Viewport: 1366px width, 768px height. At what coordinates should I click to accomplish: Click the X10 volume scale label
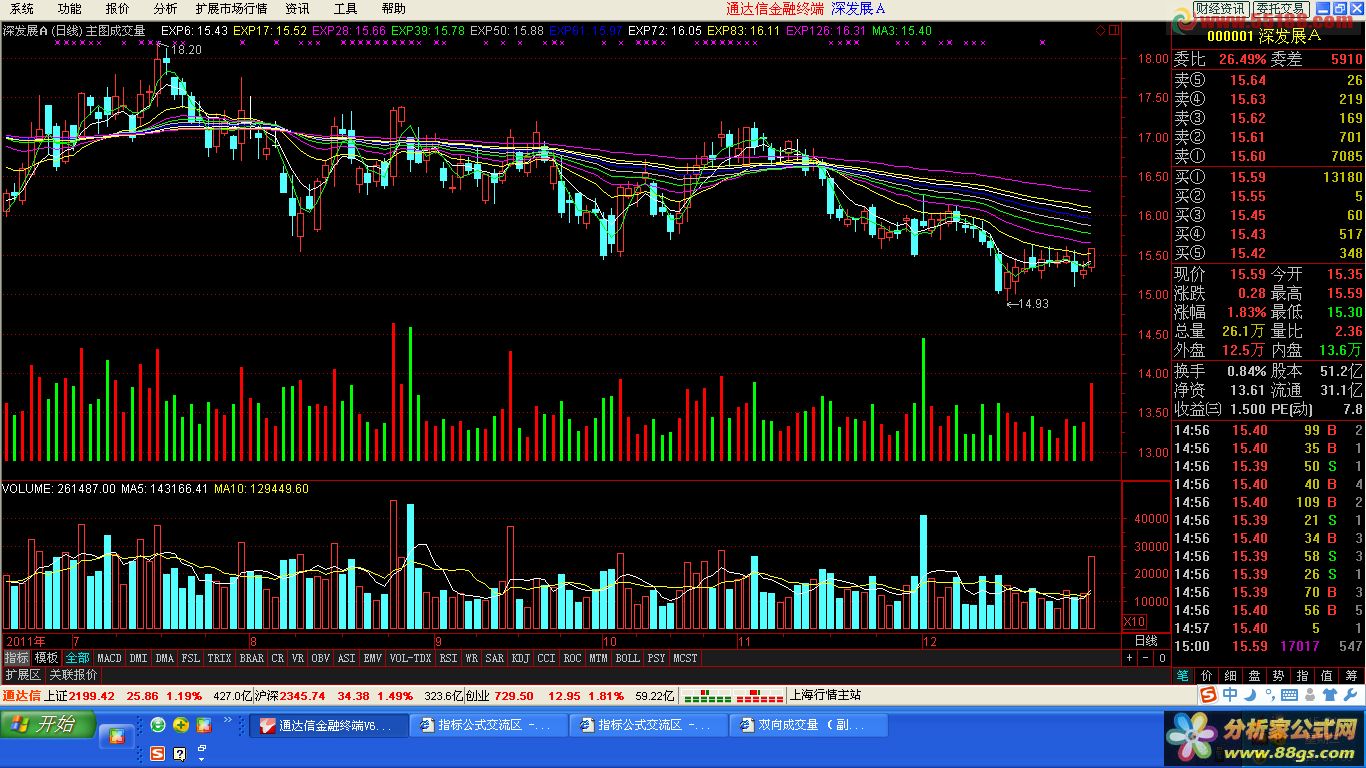click(x=1134, y=622)
